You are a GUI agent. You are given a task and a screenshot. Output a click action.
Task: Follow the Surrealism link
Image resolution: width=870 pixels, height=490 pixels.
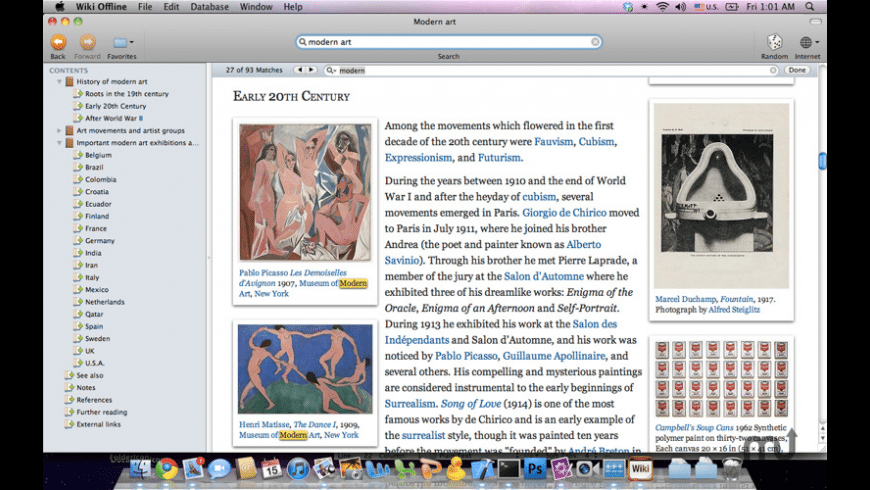pos(410,404)
